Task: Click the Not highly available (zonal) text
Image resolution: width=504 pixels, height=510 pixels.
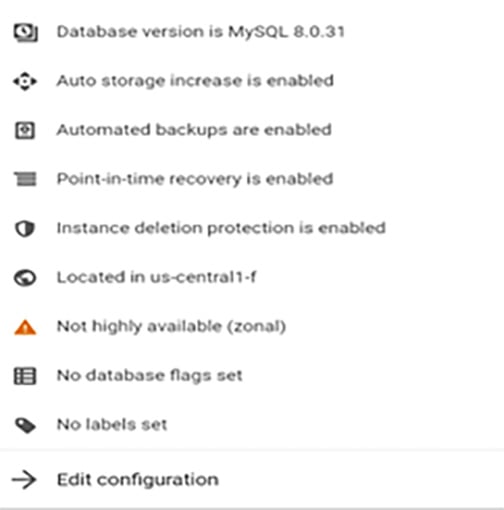Action: click(x=172, y=327)
